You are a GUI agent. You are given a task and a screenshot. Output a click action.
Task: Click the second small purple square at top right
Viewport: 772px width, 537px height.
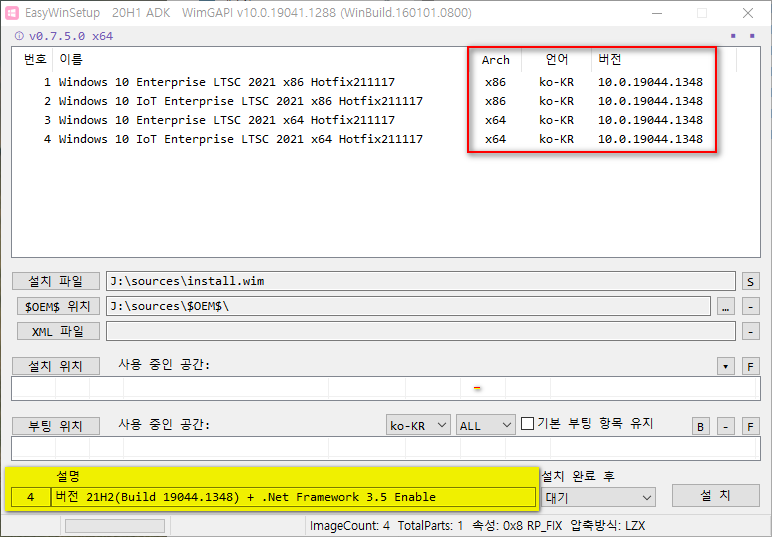click(752, 35)
